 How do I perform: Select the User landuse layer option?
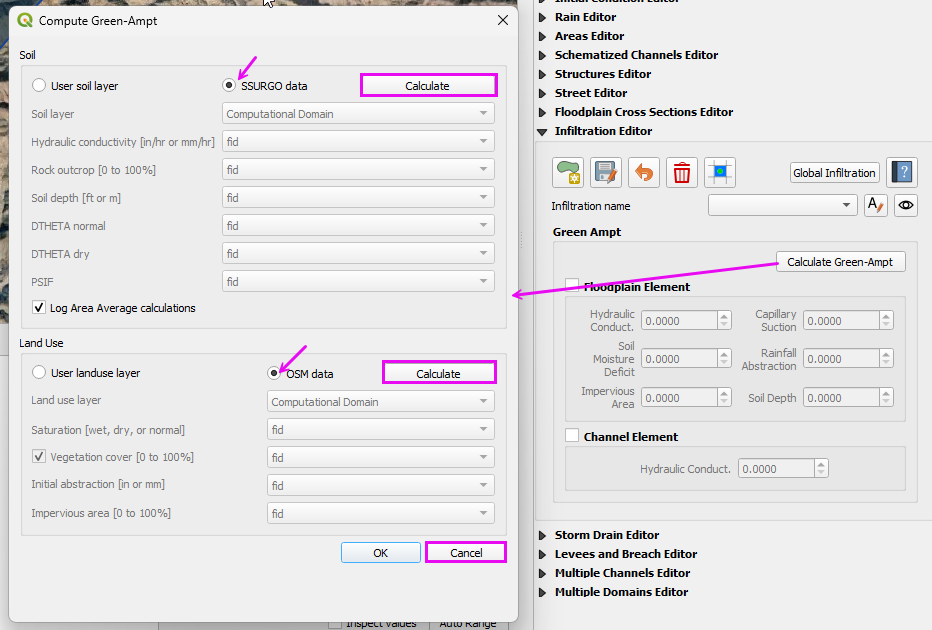pos(39,373)
